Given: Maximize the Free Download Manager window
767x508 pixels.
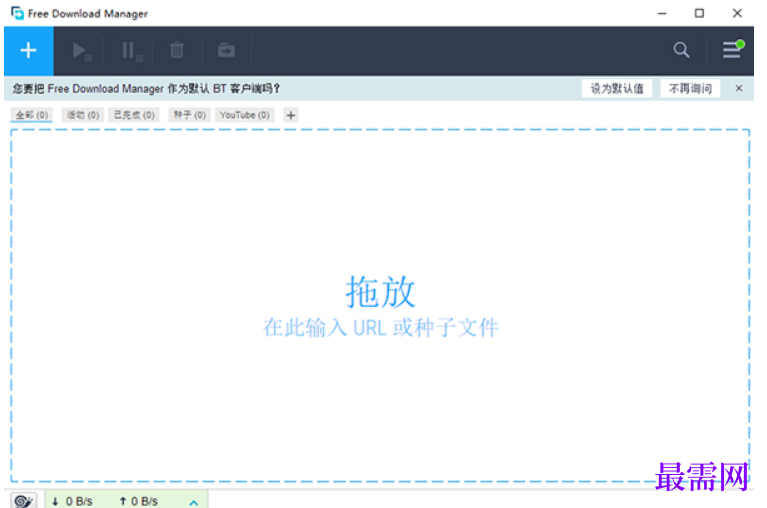Looking at the screenshot, I should tap(699, 13).
